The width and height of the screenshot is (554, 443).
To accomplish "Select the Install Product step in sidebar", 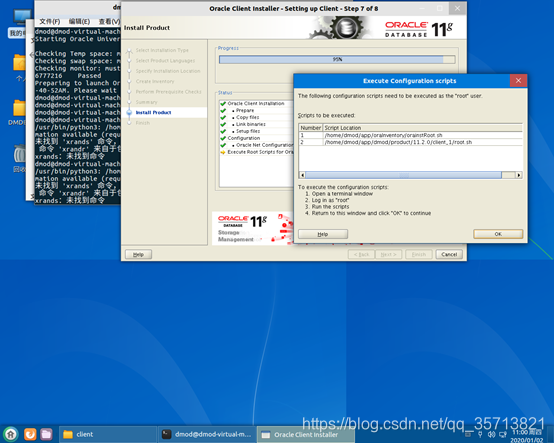I will pos(153,112).
